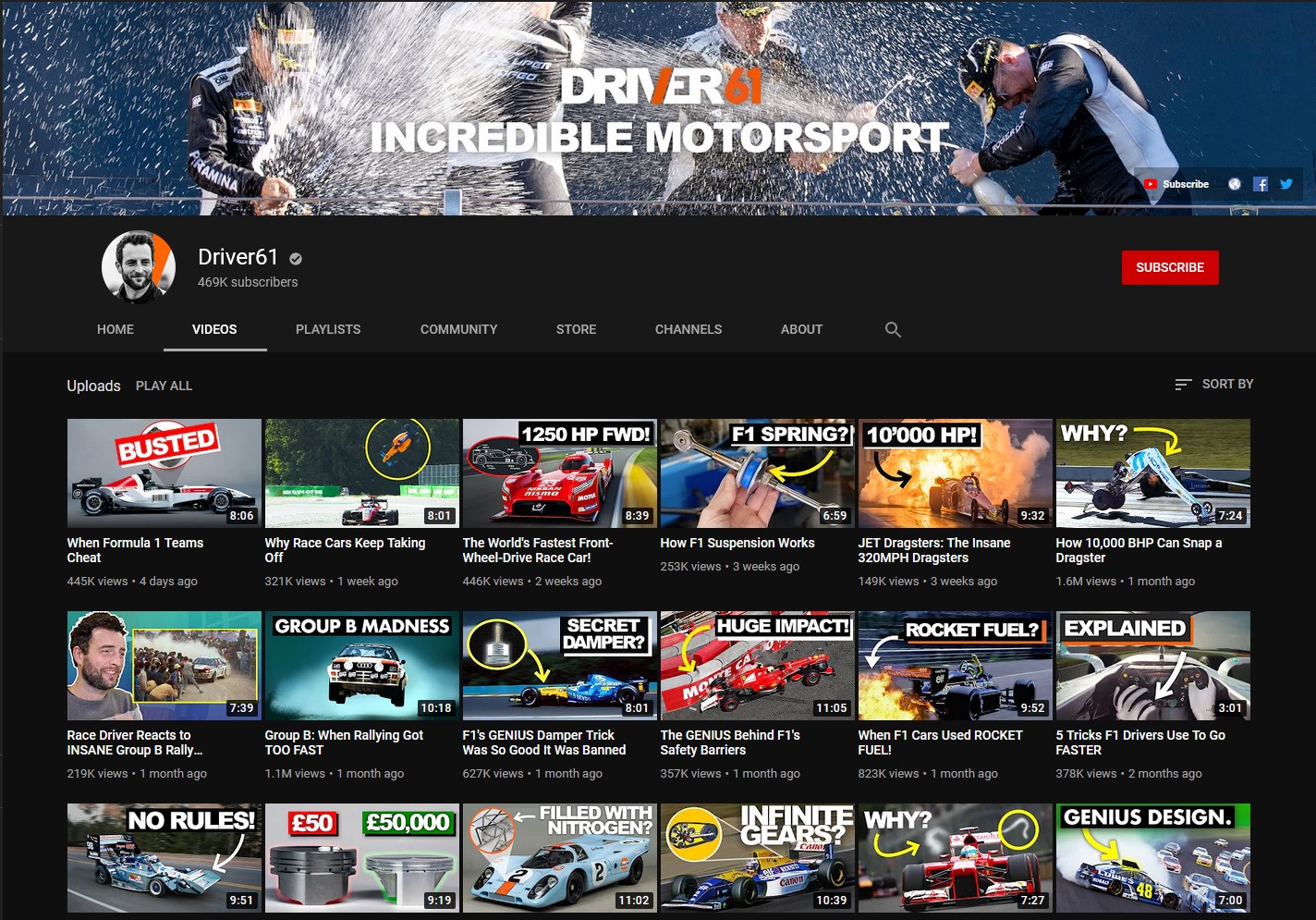This screenshot has height=920, width=1316.
Task: Switch to the HOME tab
Action: coord(116,329)
